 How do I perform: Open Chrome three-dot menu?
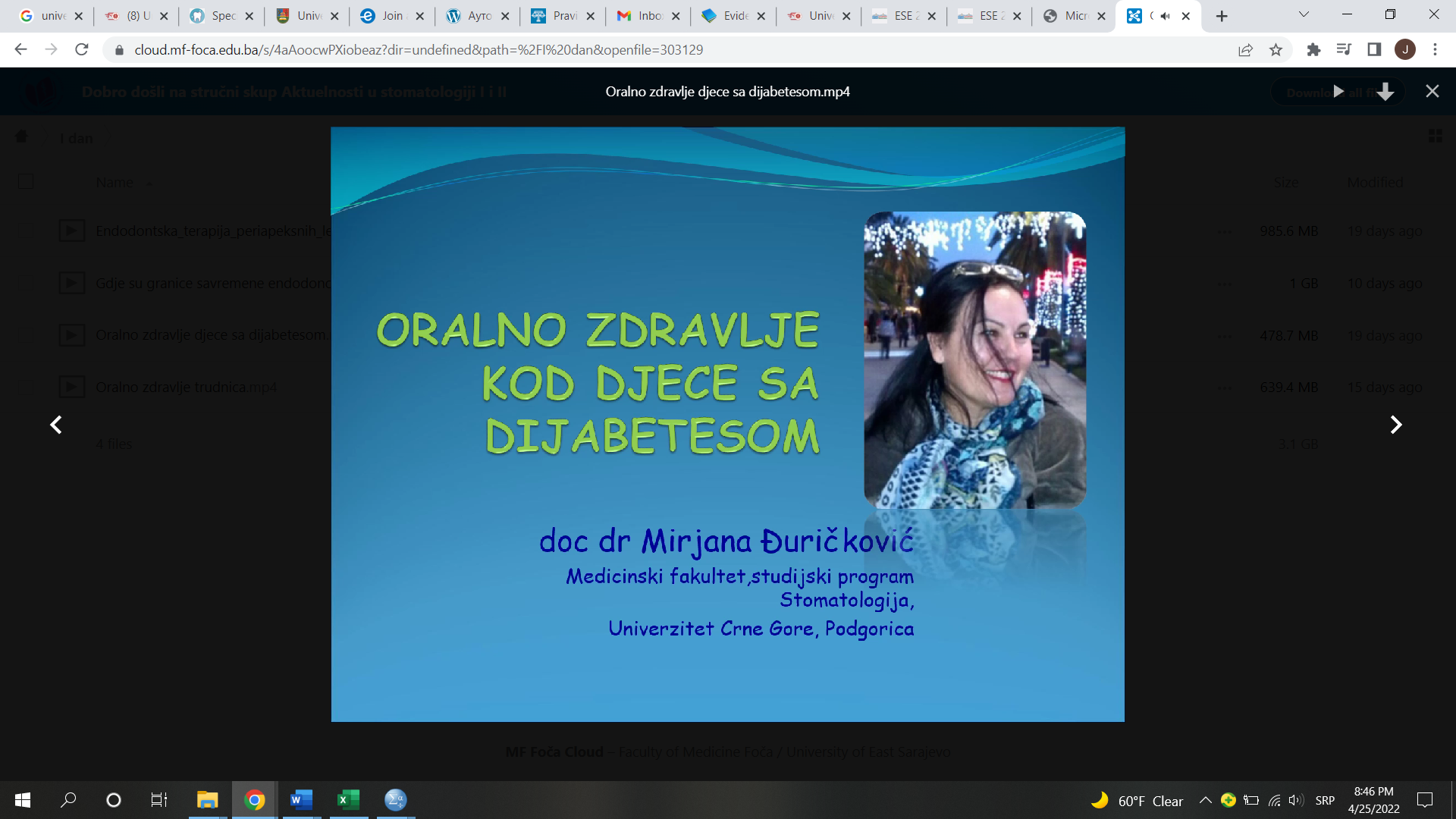(1435, 49)
